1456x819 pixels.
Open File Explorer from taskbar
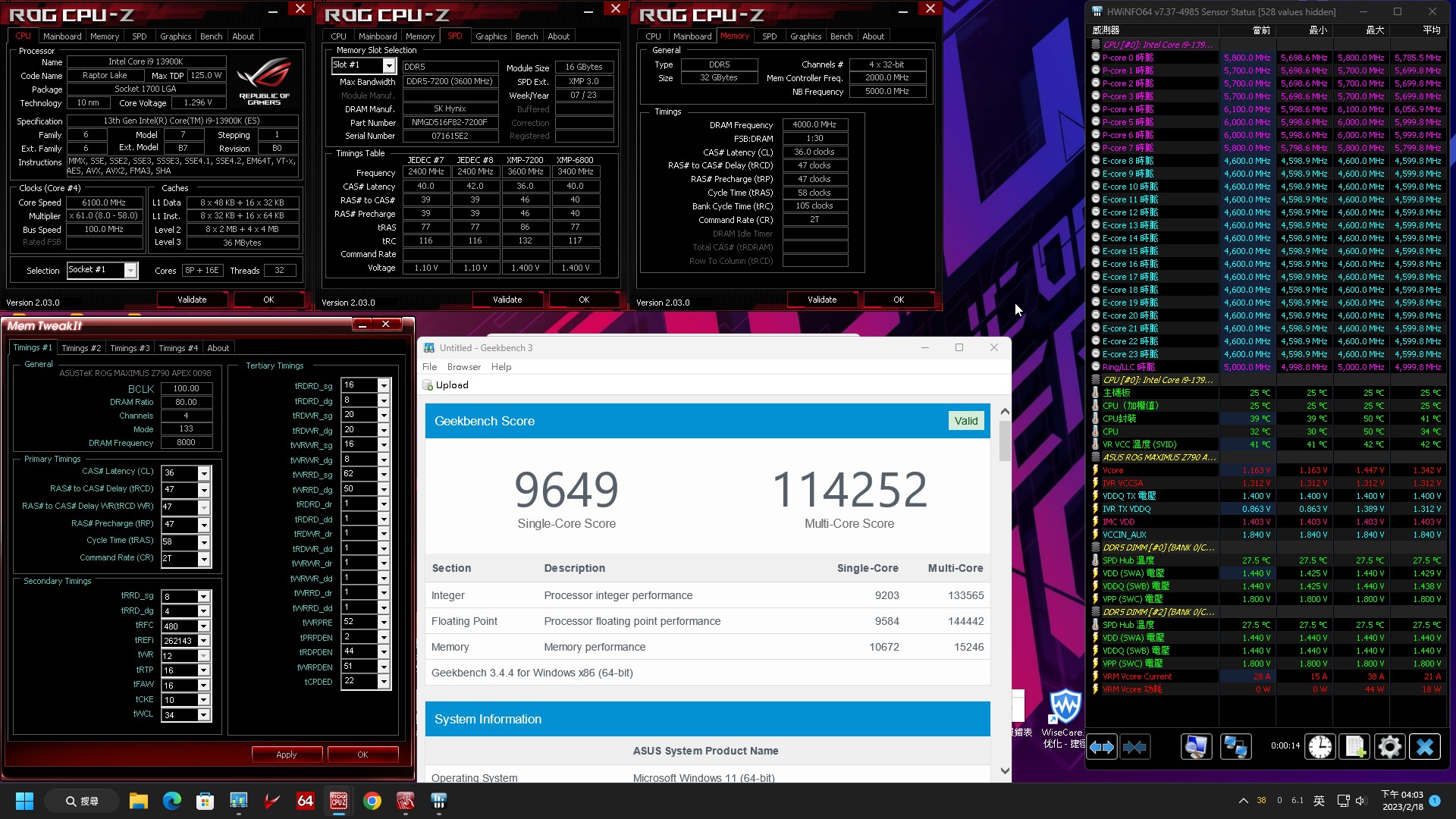(138, 801)
